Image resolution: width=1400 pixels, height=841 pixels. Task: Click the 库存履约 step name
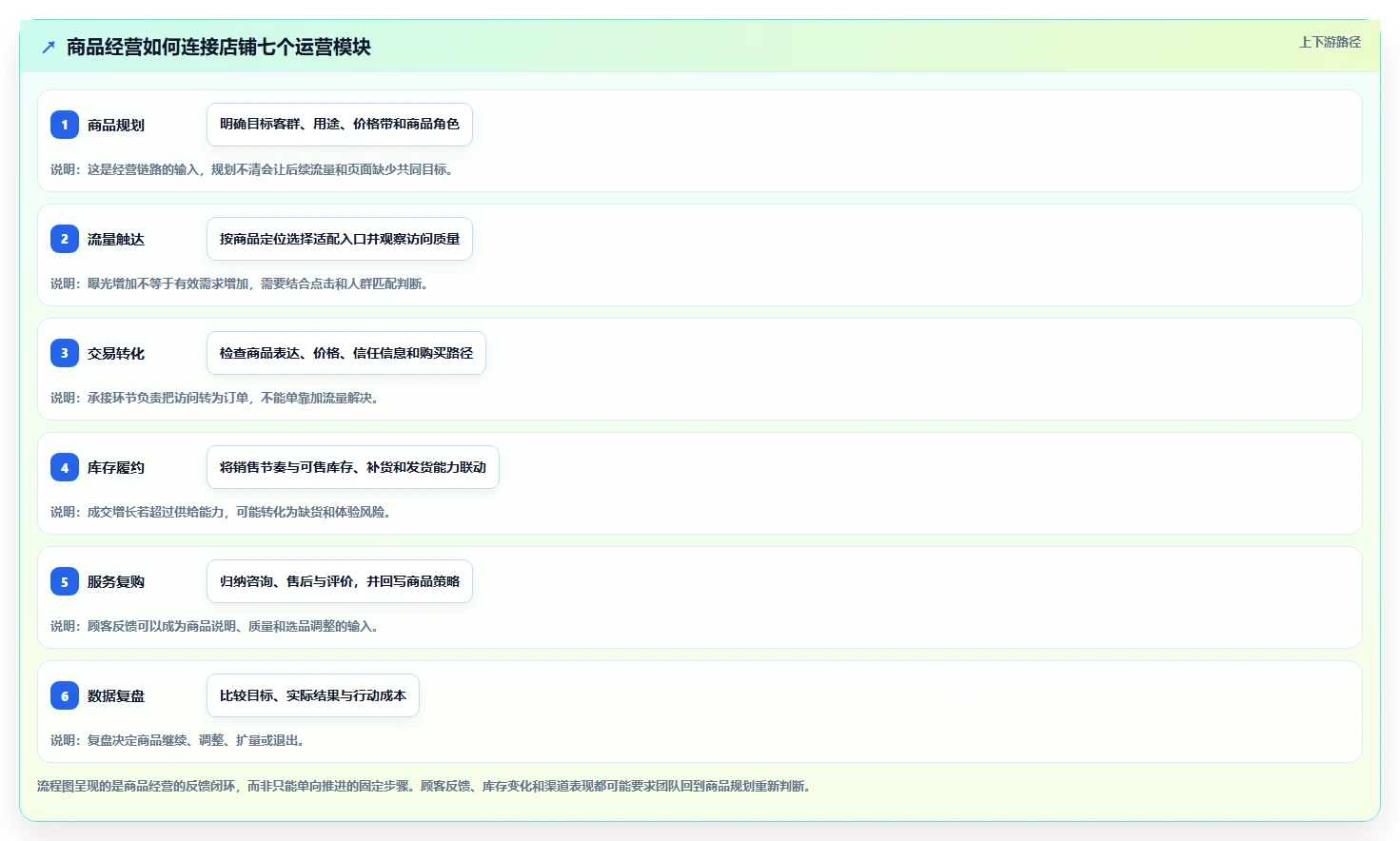click(116, 467)
